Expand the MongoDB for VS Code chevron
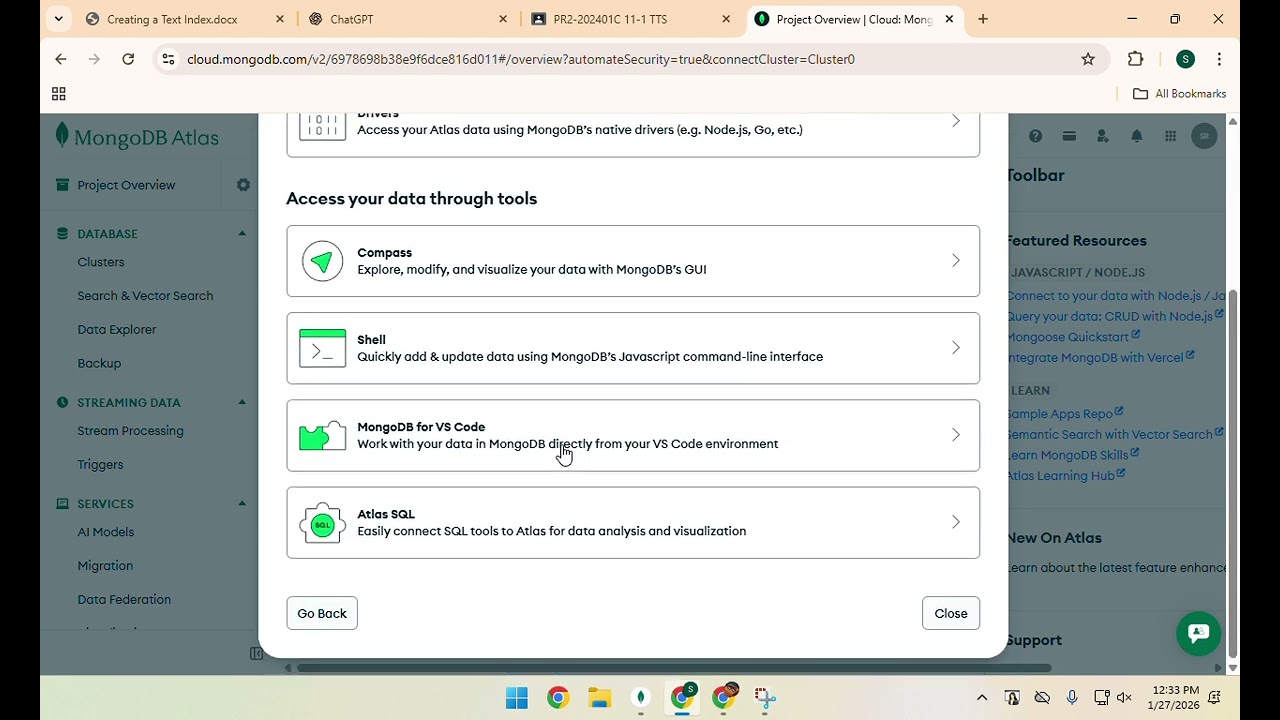Image resolution: width=1280 pixels, height=720 pixels. [x=956, y=435]
